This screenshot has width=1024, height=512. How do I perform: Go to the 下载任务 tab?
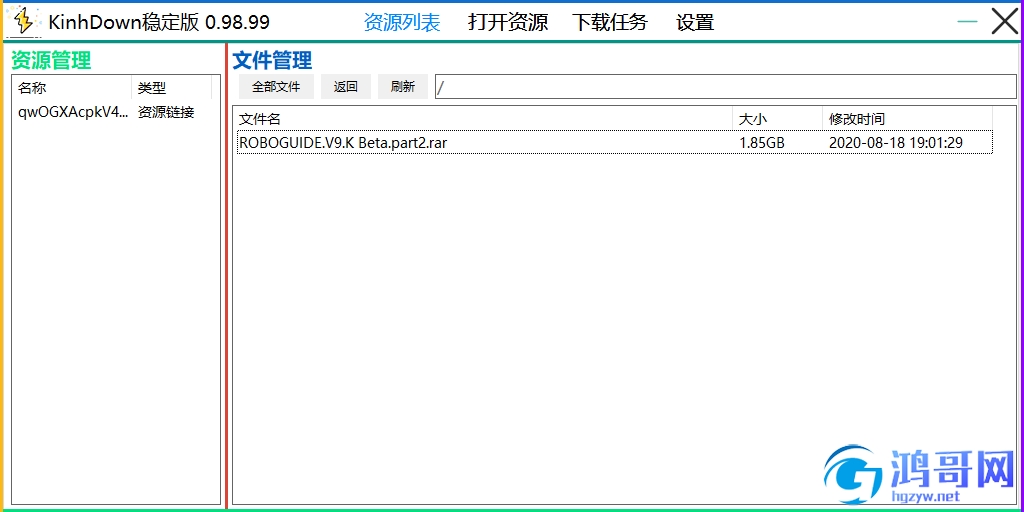610,22
